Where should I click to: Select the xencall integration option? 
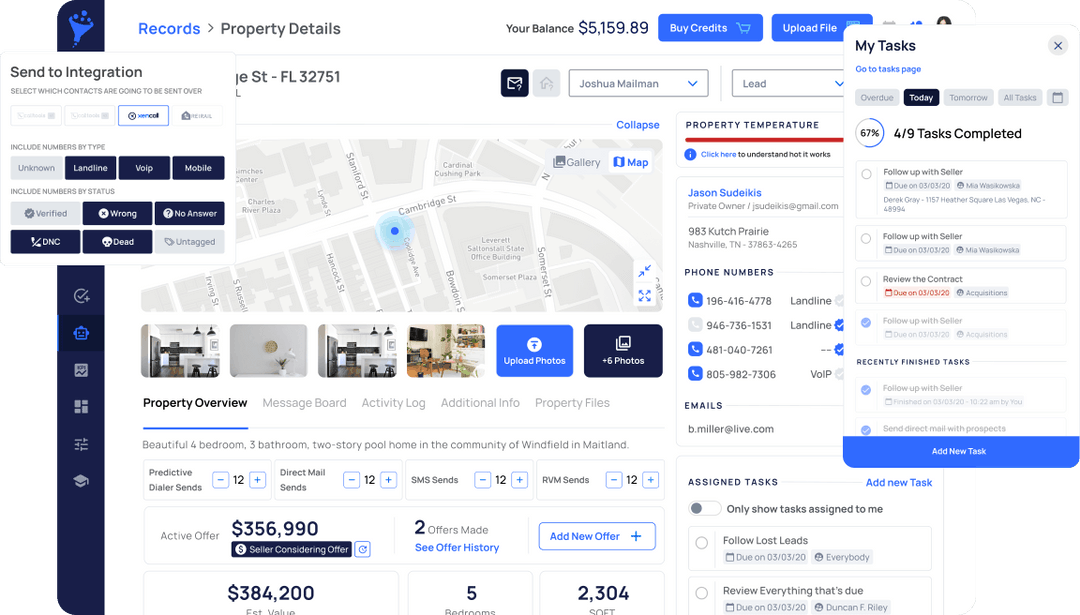coord(143,116)
